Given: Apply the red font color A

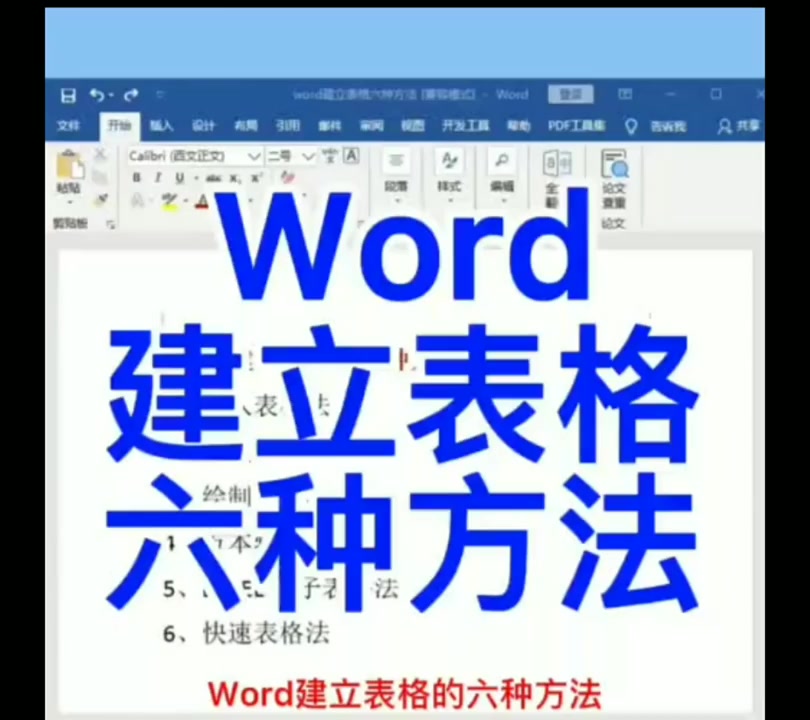Looking at the screenshot, I should tap(203, 201).
